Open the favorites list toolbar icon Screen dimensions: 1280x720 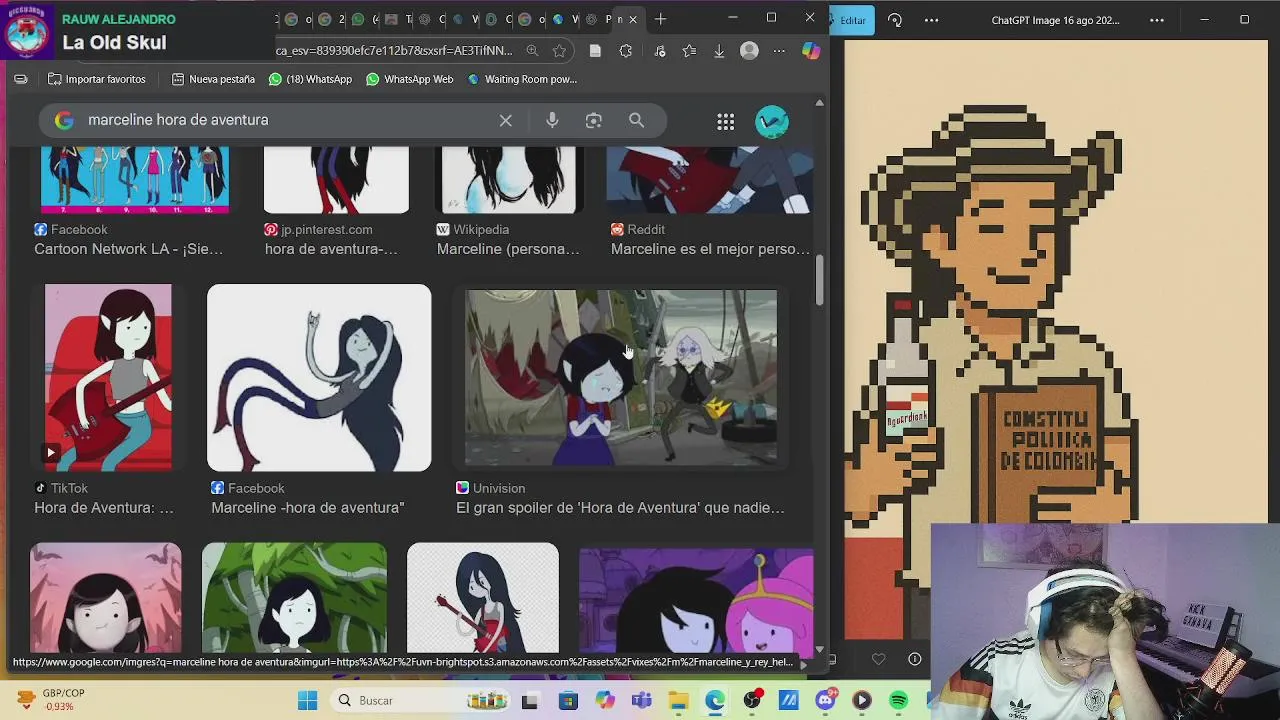pos(689,51)
